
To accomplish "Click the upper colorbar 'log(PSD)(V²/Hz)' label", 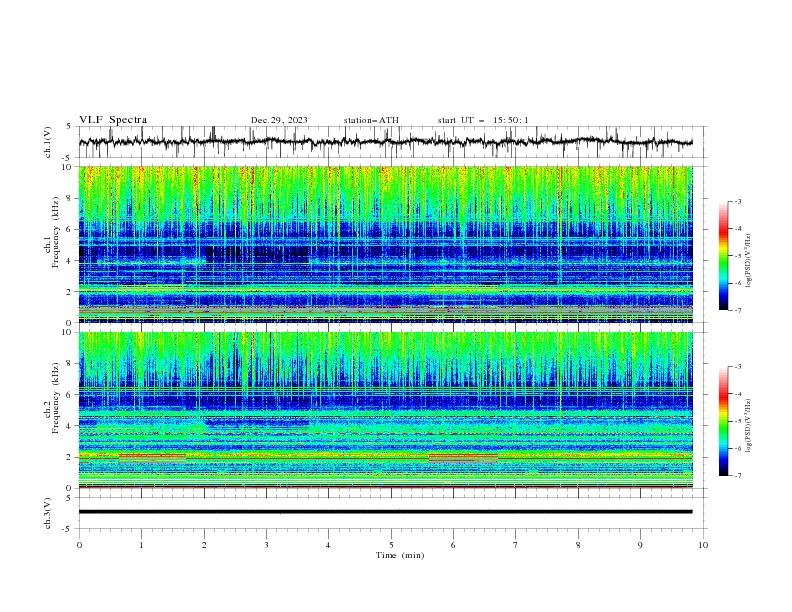I will [x=749, y=260].
